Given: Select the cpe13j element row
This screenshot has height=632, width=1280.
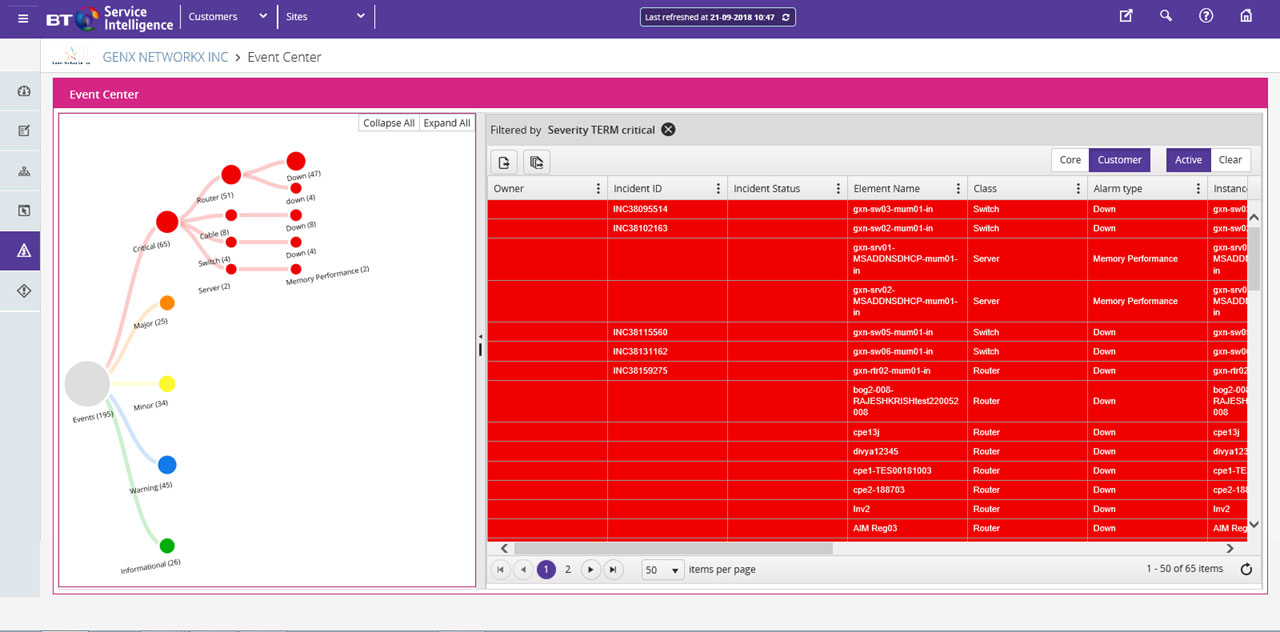Looking at the screenshot, I should [866, 433].
